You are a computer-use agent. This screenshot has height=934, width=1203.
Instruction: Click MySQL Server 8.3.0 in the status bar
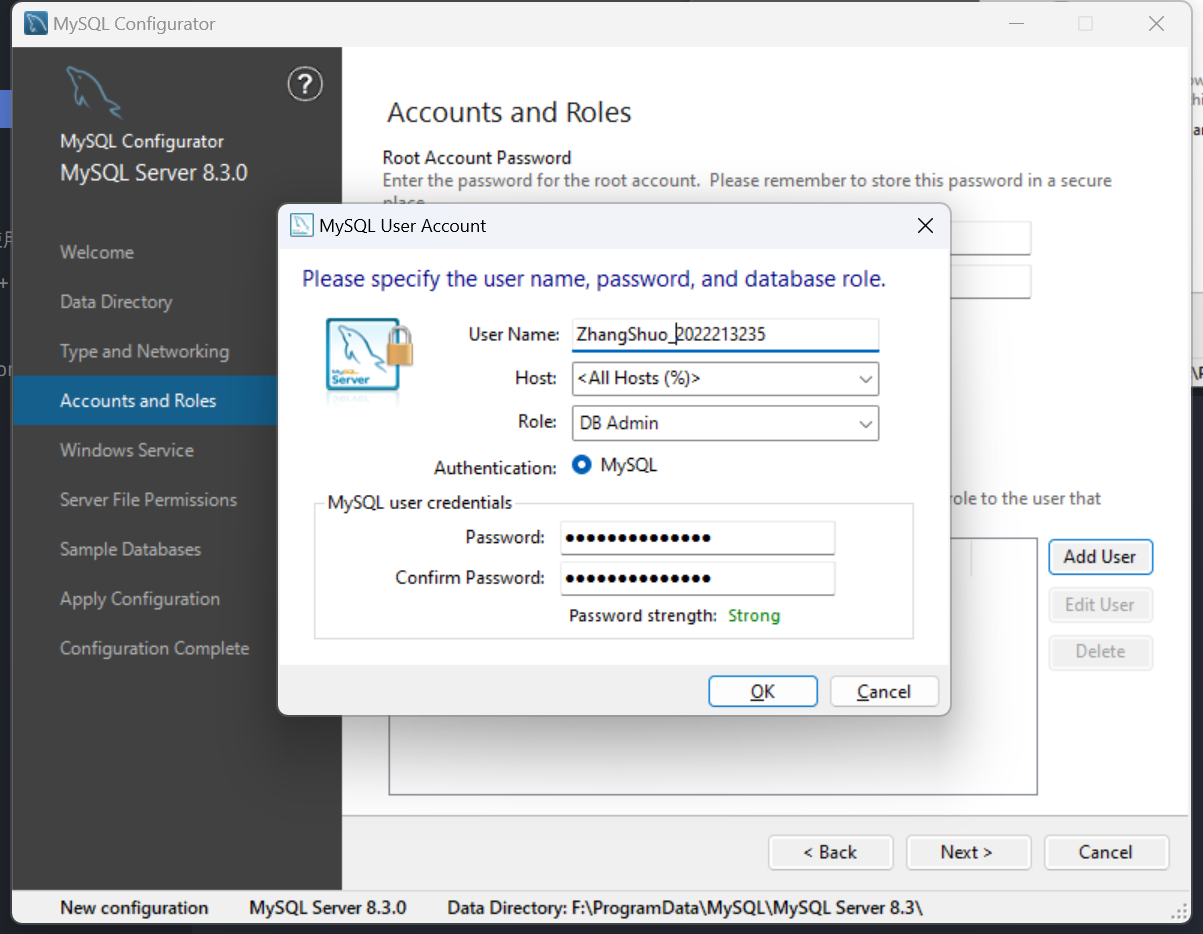click(x=328, y=908)
